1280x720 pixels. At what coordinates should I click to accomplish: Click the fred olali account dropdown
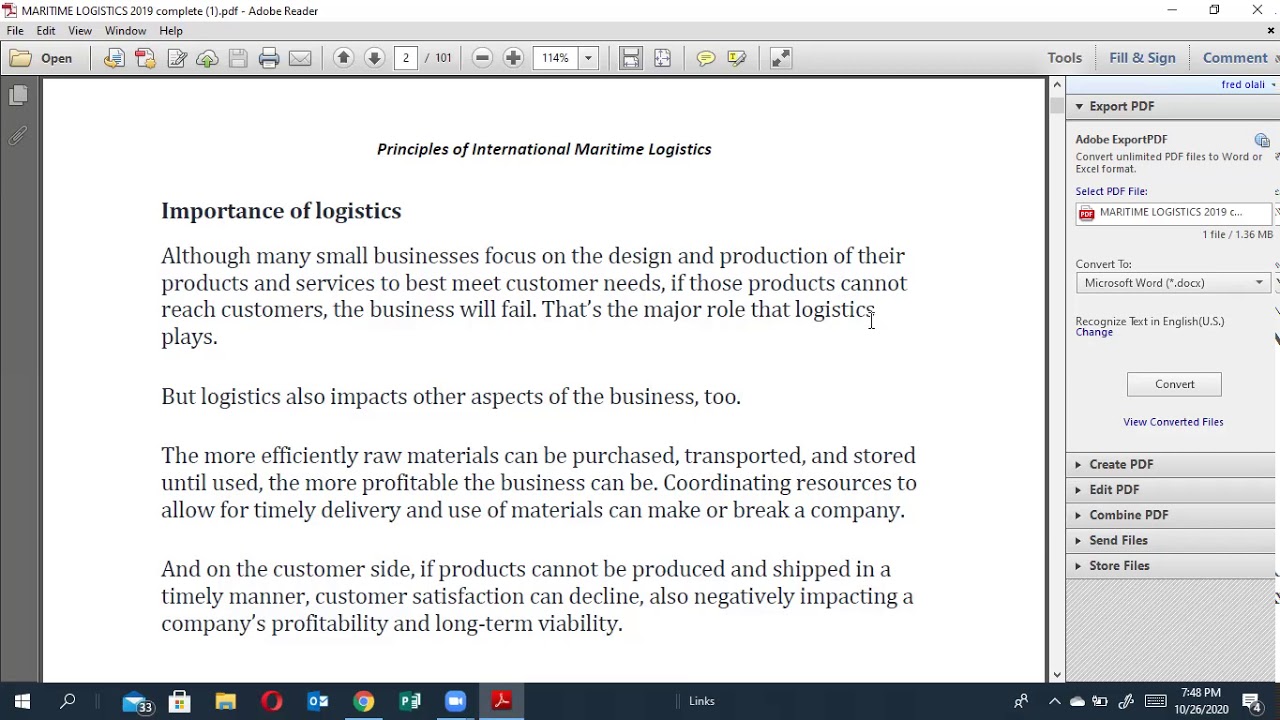pos(1248,85)
